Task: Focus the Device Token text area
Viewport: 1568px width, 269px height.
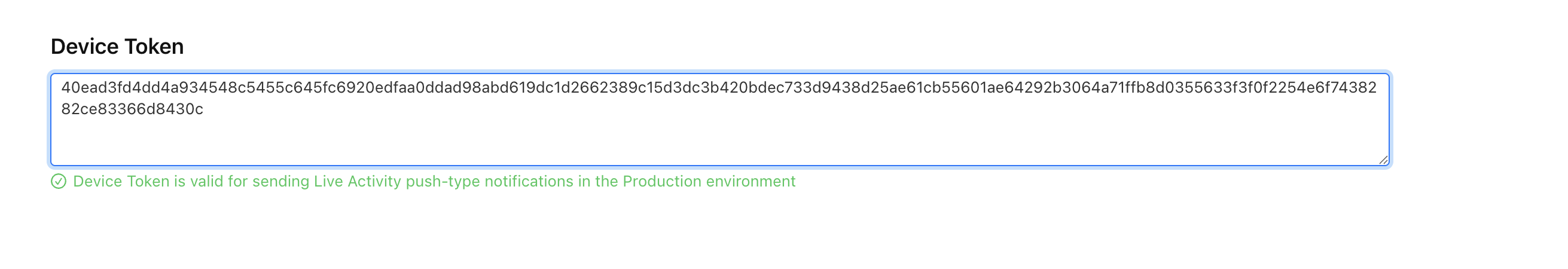Action: click(719, 120)
